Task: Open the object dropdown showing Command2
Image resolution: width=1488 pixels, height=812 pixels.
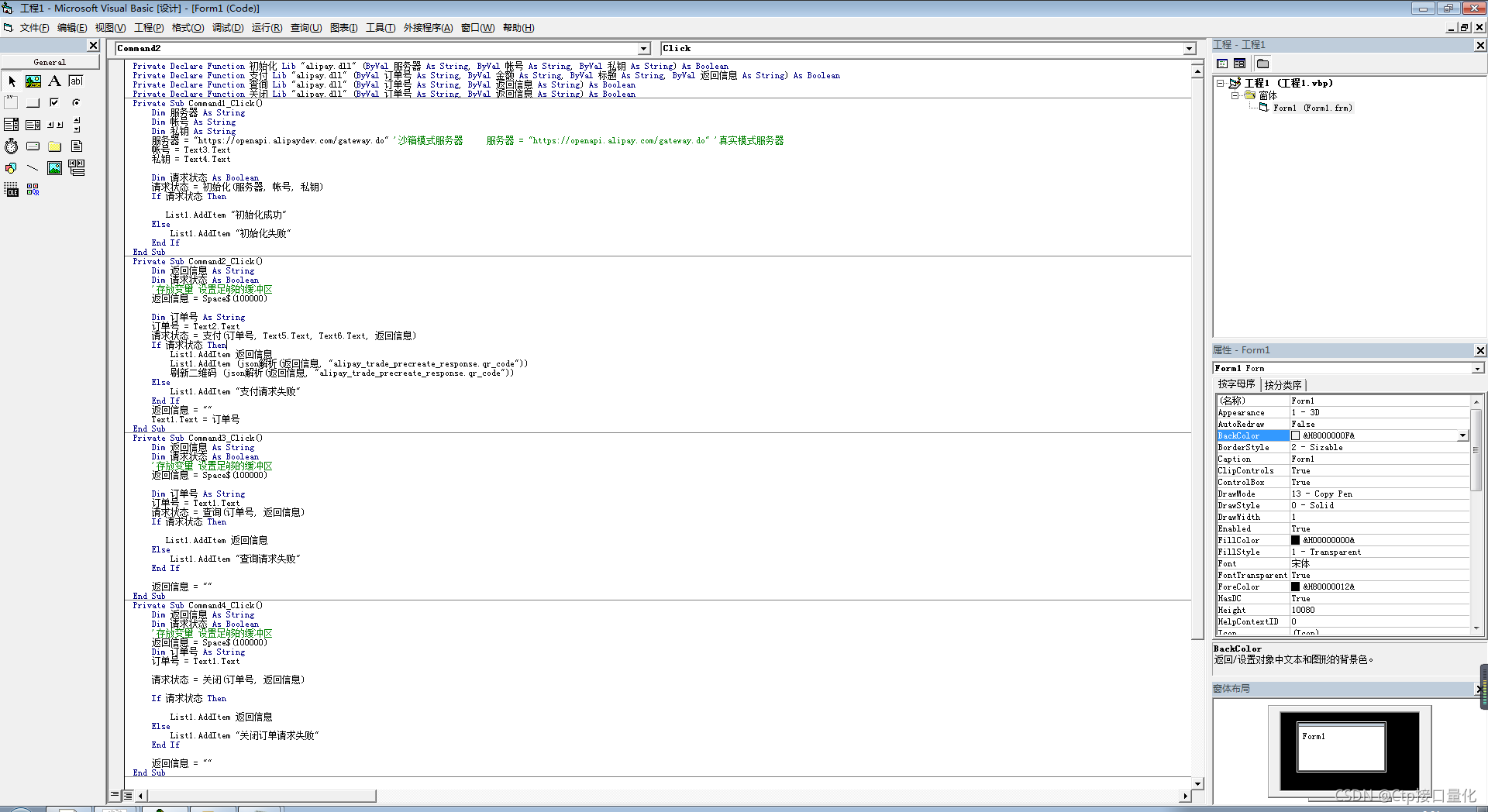Action: [x=644, y=49]
